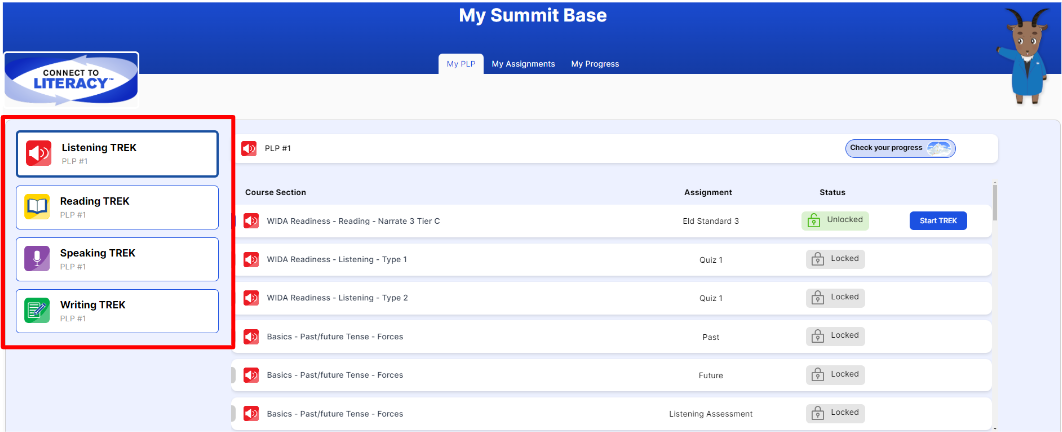Open the Listening TREK card
This screenshot has width=1062, height=432.
coord(117,154)
